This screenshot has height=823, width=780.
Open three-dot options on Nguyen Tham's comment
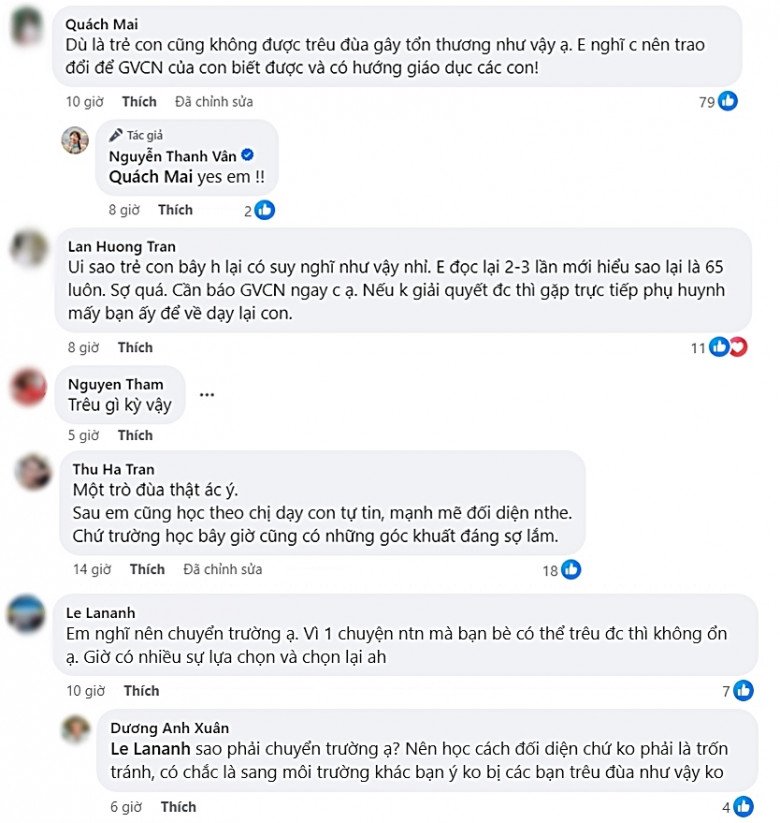207,395
